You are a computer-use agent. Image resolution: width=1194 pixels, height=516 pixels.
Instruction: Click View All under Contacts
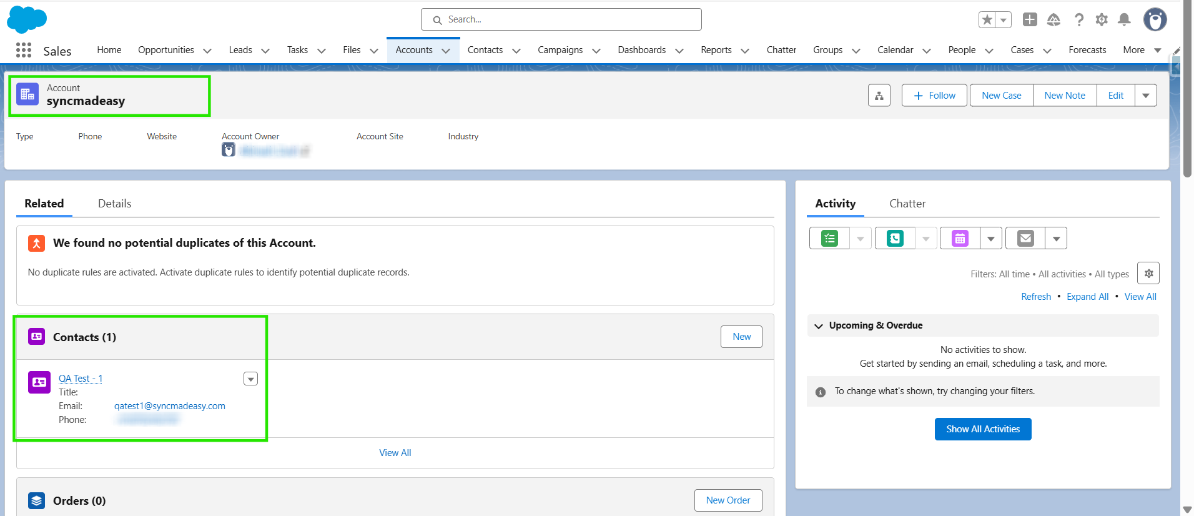pos(395,452)
